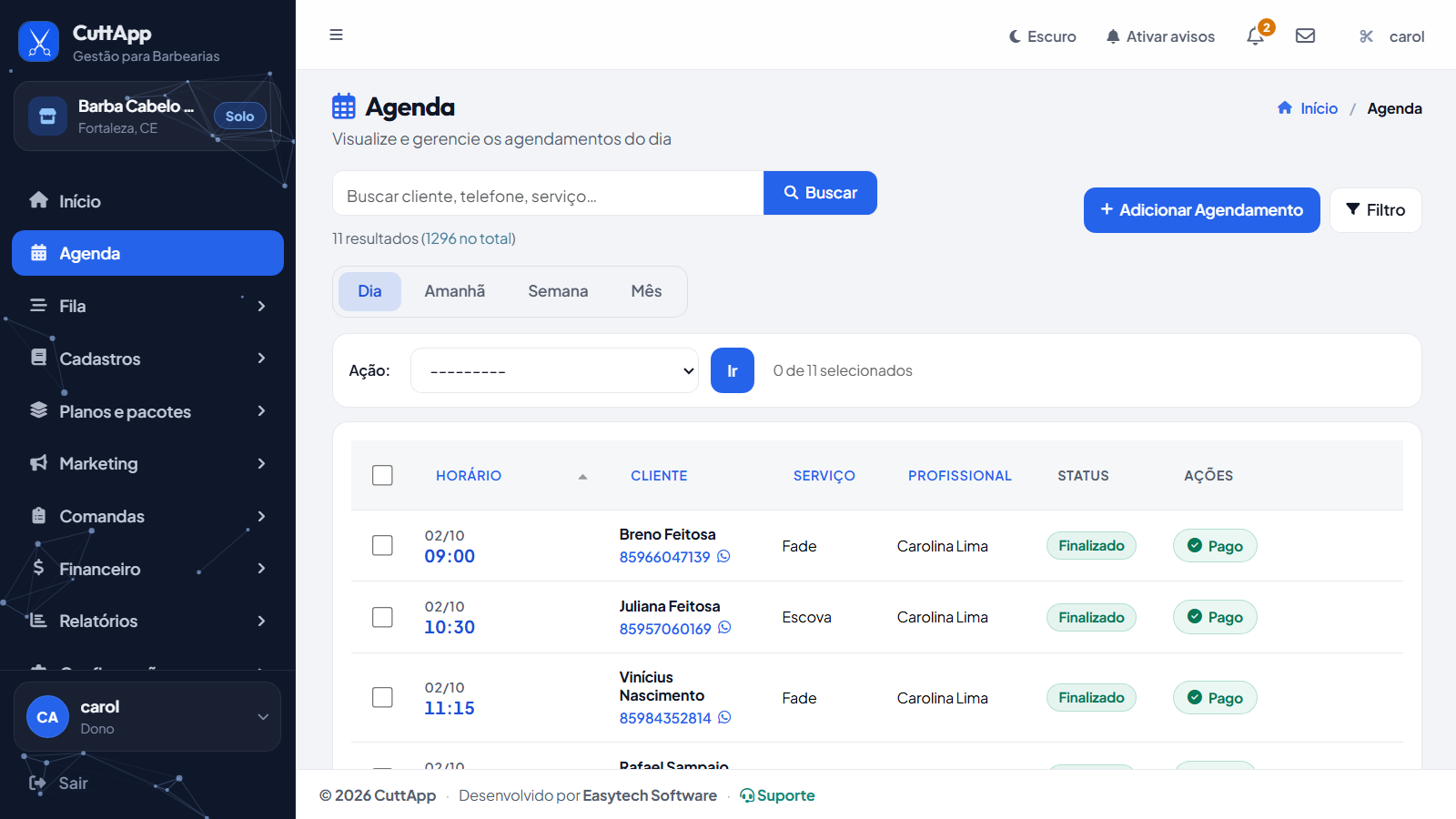The image size is (1456, 819).
Task: Click Adicionar Agendamento button
Action: click(x=1201, y=210)
